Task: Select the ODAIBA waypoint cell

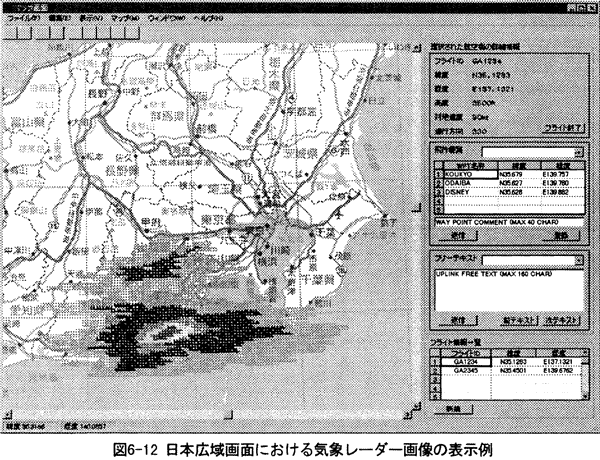Action: pos(470,183)
